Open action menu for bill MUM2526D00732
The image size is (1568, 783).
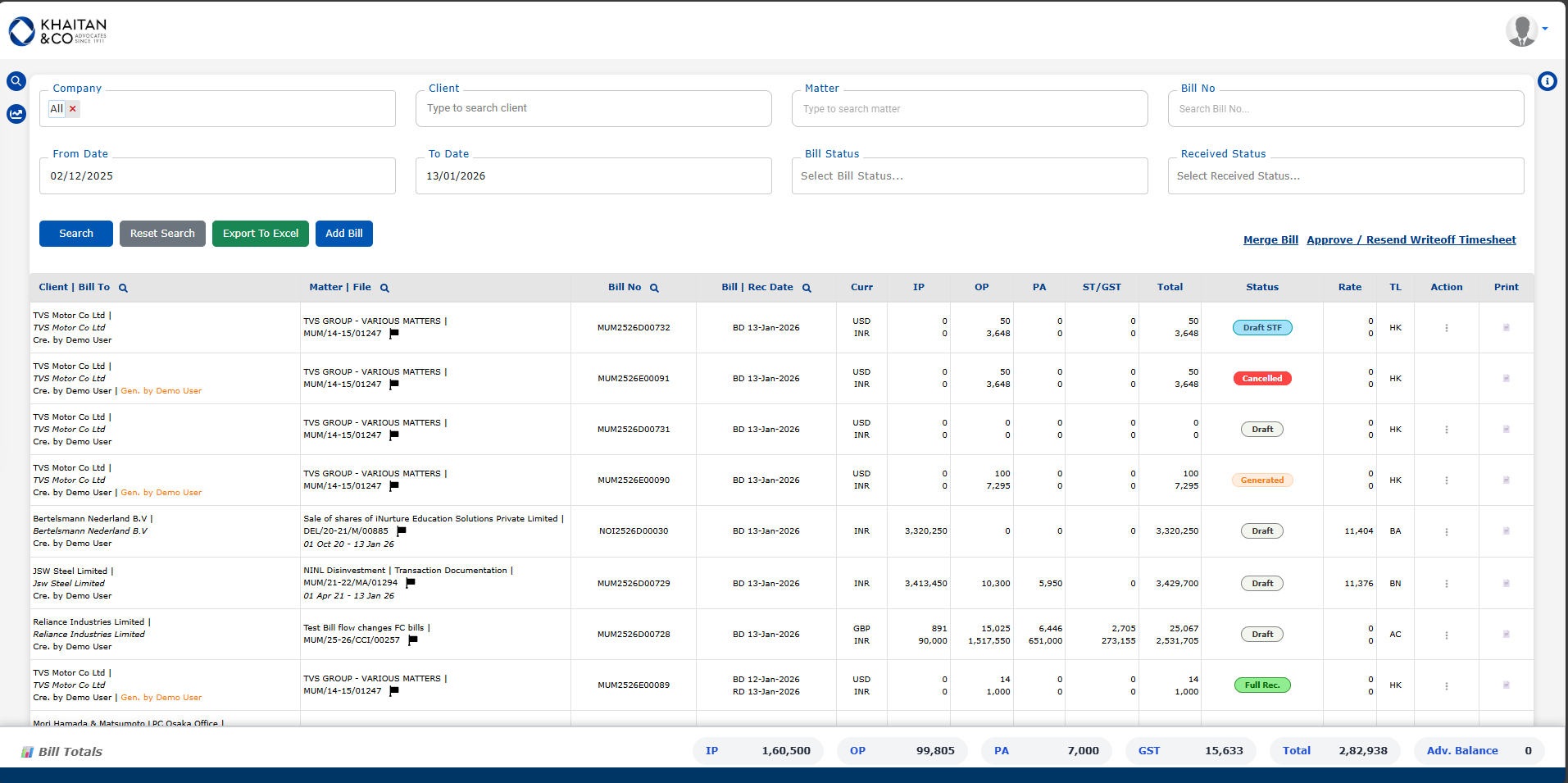(x=1446, y=328)
